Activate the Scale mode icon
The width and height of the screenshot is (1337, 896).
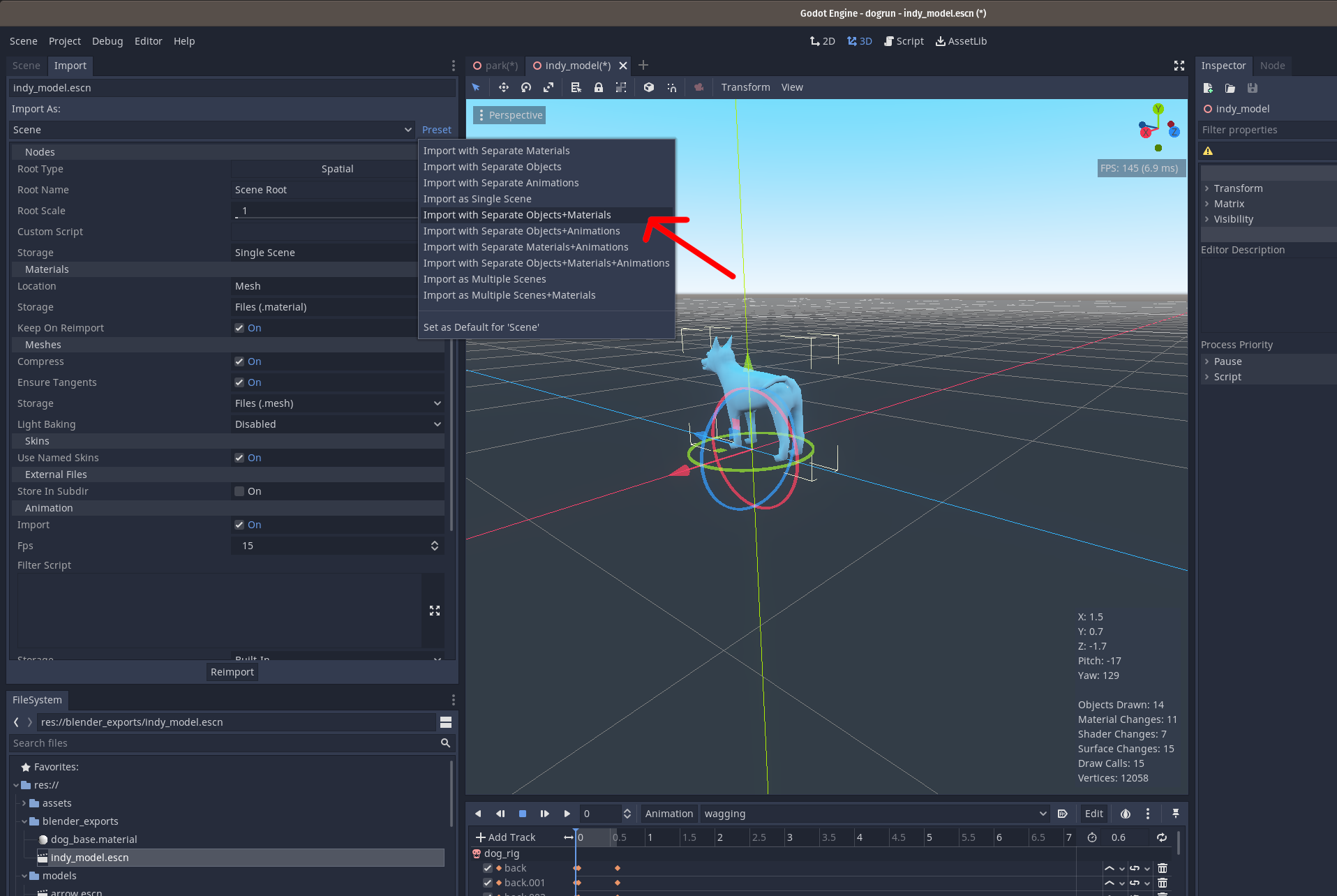(549, 87)
